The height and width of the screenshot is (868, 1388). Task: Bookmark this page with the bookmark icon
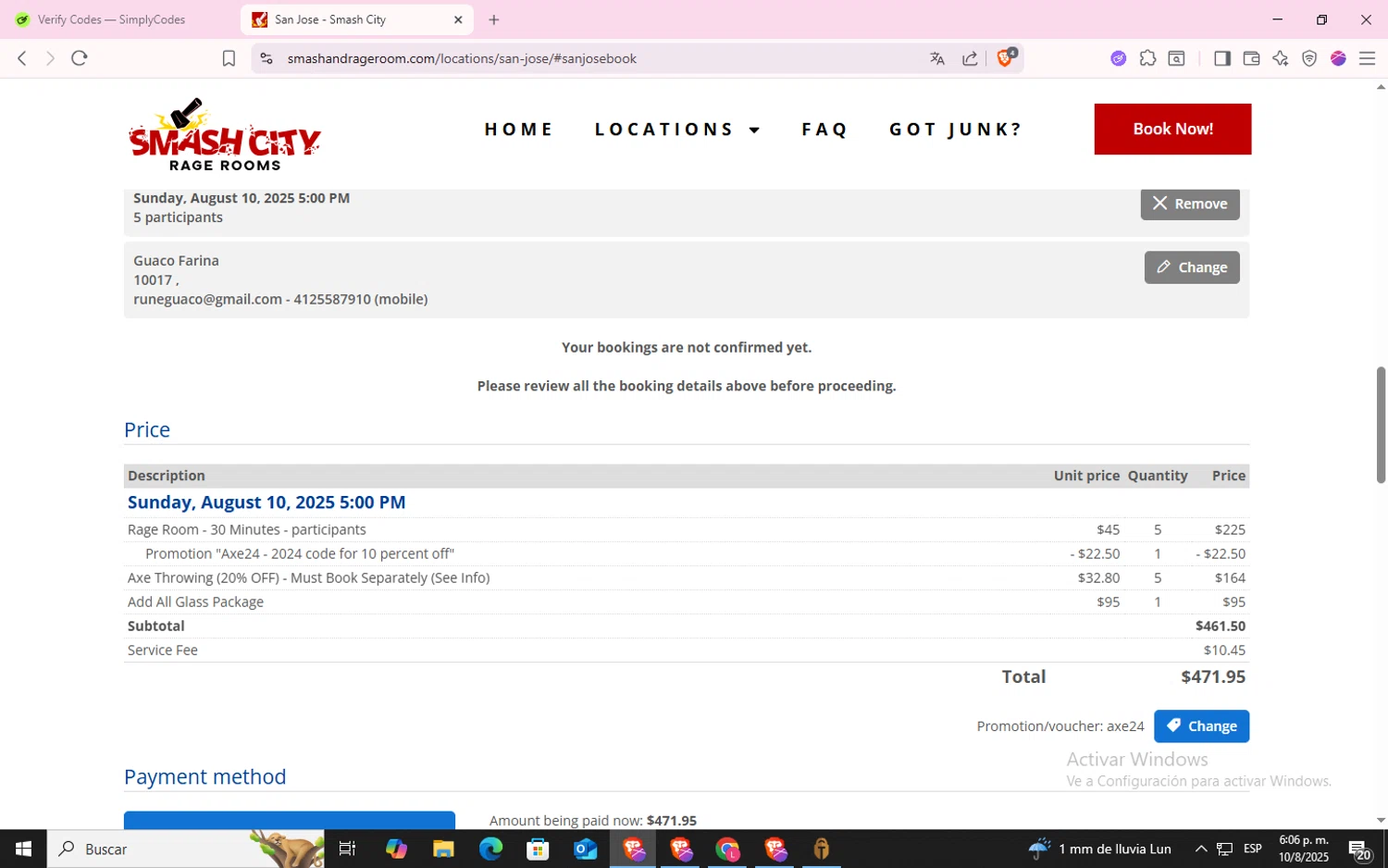[x=229, y=58]
